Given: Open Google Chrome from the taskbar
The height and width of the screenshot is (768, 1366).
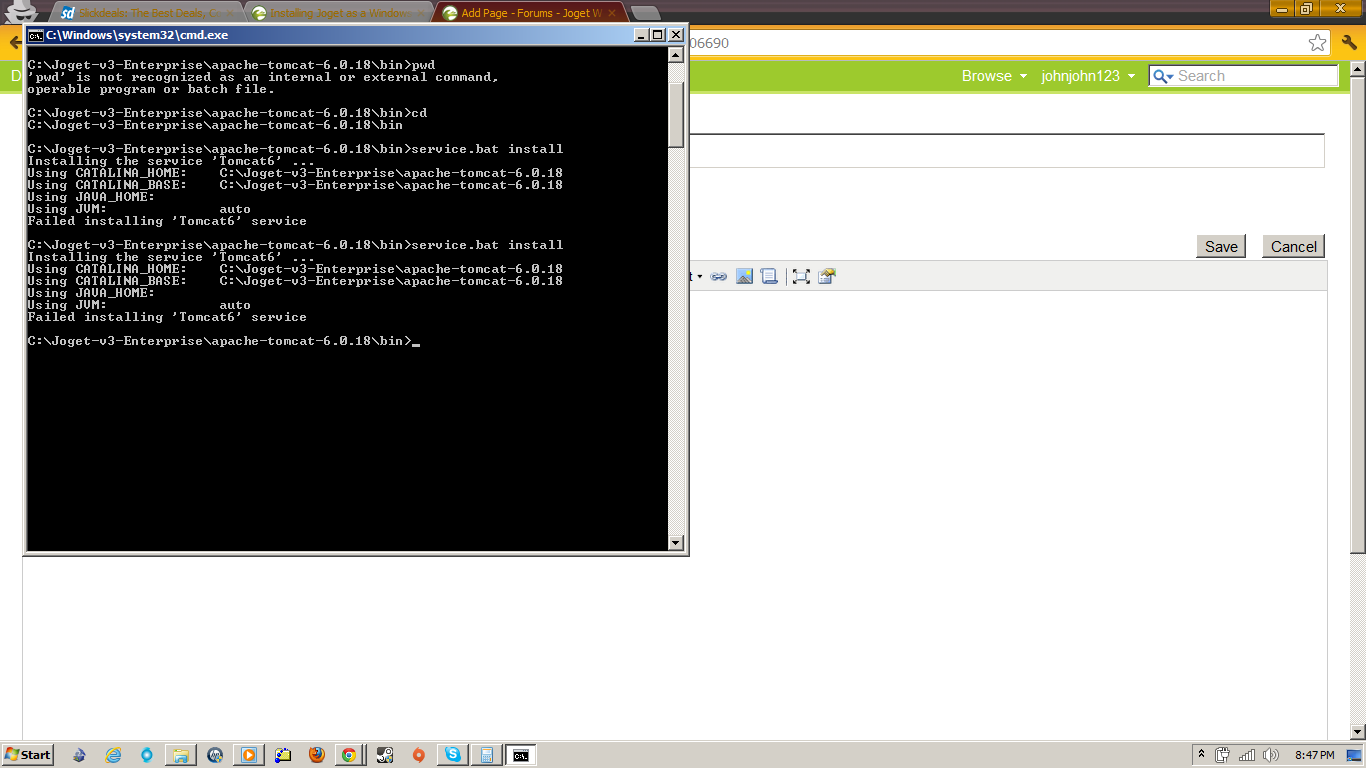Looking at the screenshot, I should [x=348, y=755].
